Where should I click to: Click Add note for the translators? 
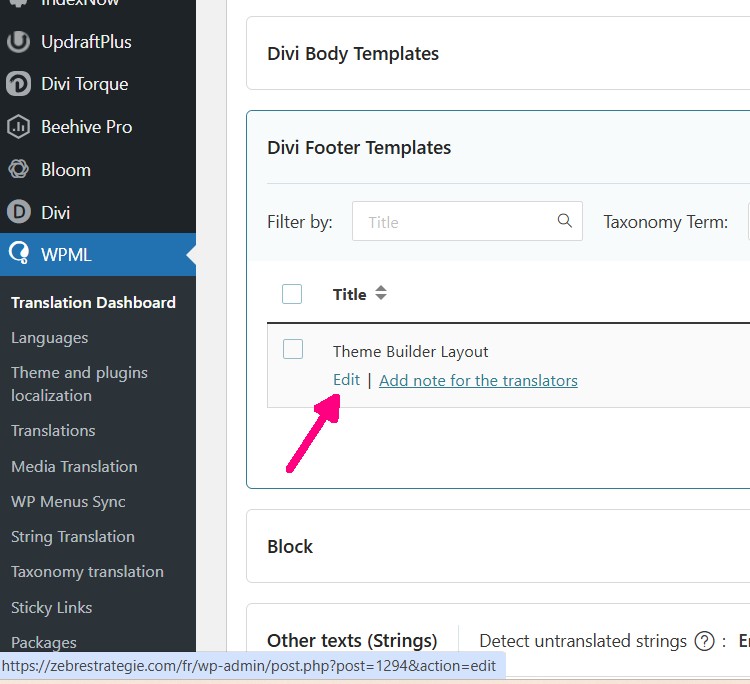pyautogui.click(x=478, y=380)
